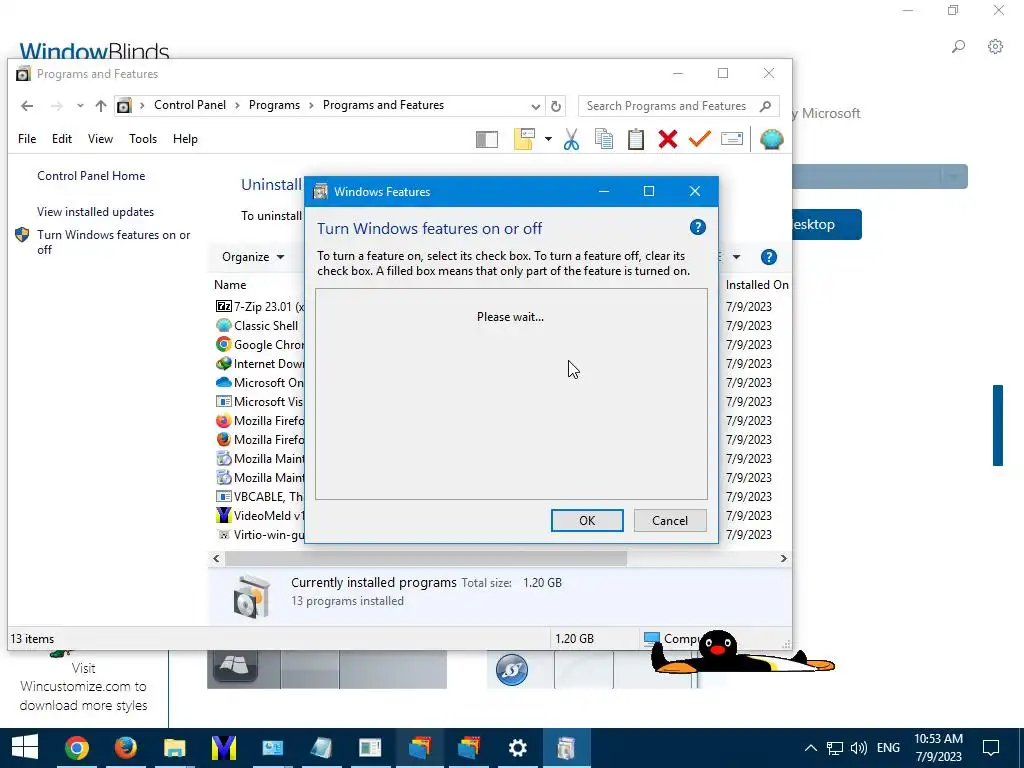Open the Windows Start button
Viewport: 1024px width, 768px height.
pyautogui.click(x=25, y=747)
